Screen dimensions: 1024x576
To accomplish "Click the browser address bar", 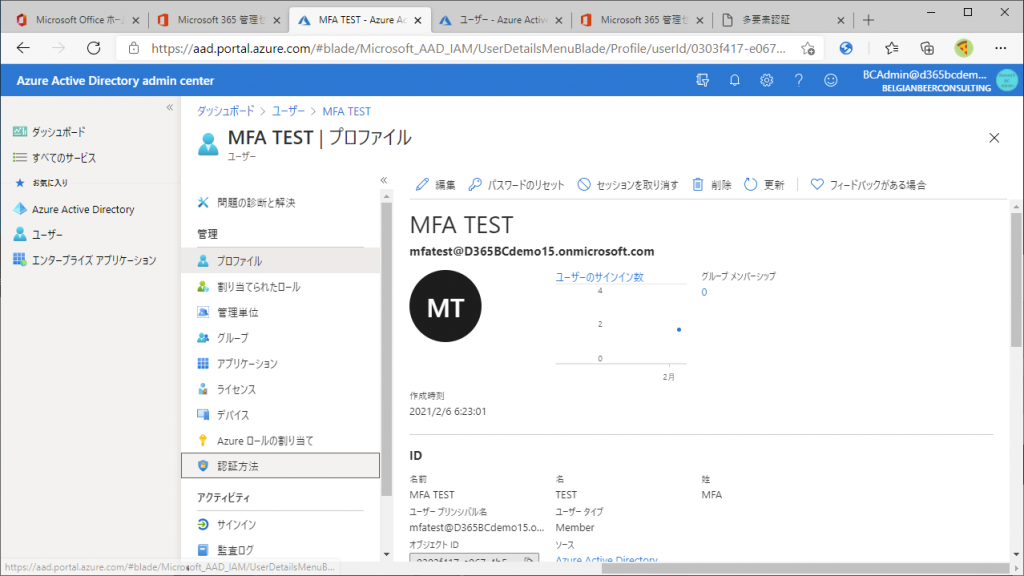I will pyautogui.click(x=468, y=48).
